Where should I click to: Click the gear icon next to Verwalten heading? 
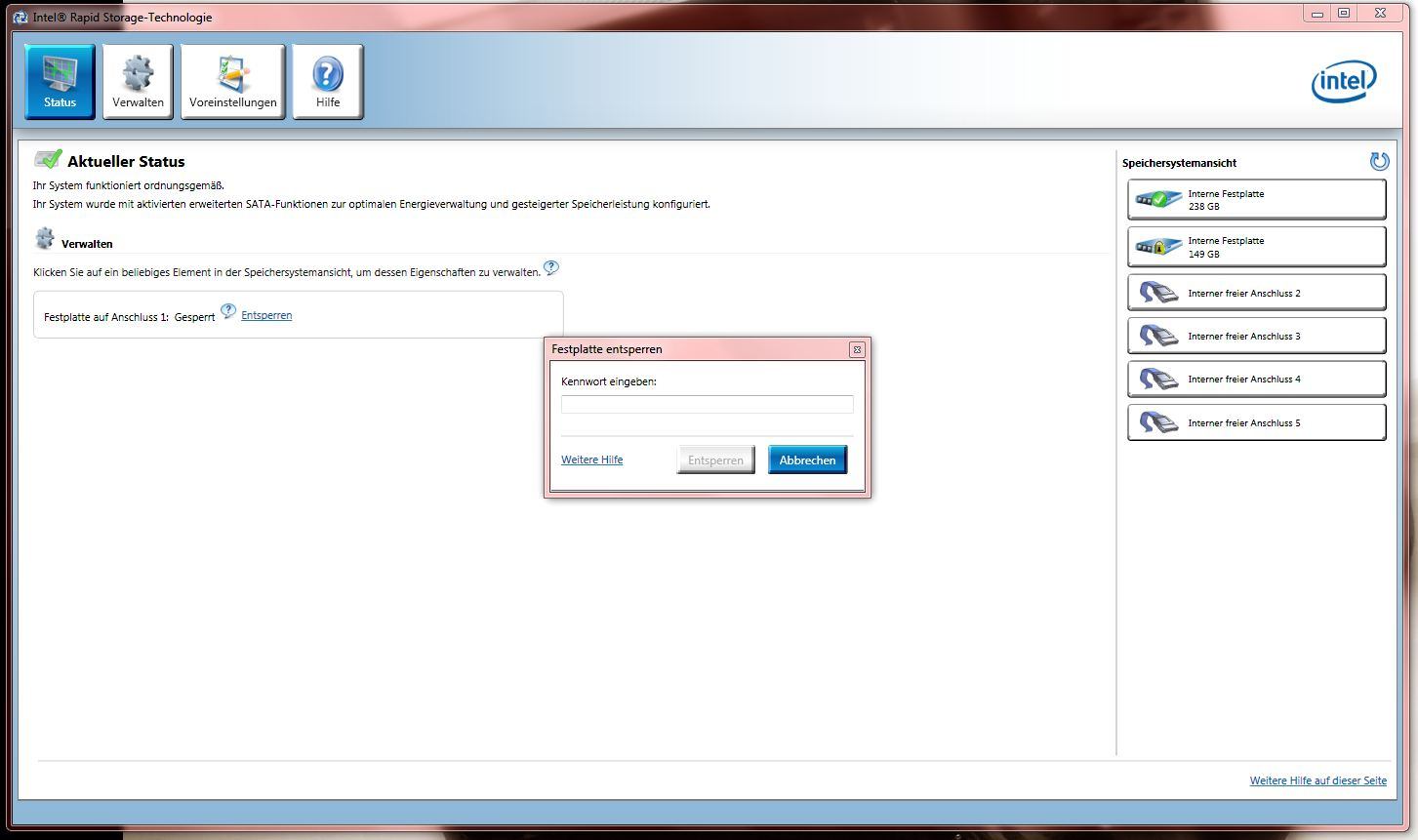pyautogui.click(x=45, y=239)
